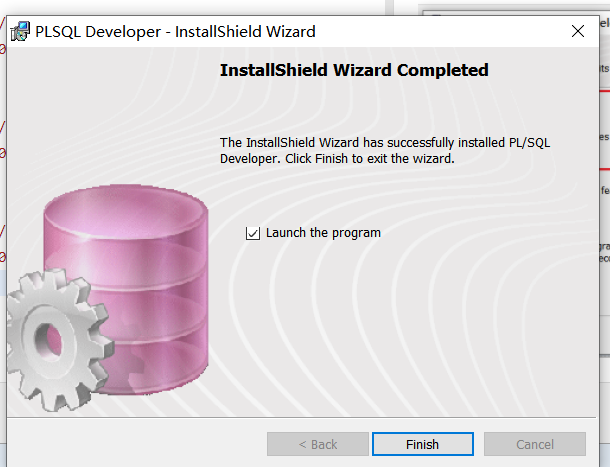
Task: Click the disabled Back button
Action: pyautogui.click(x=317, y=444)
